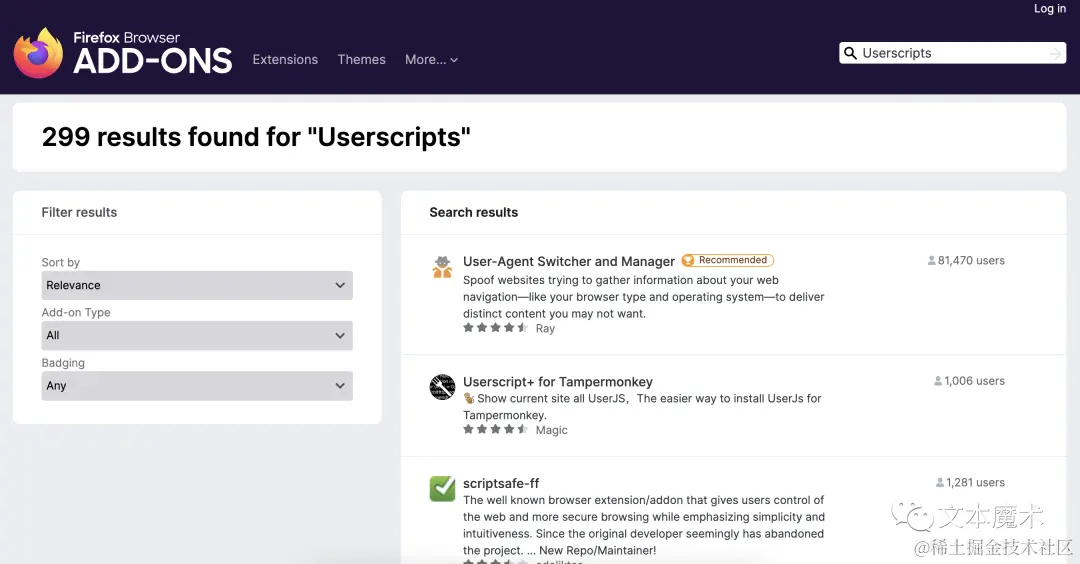Screen dimensions: 1080x564
Task: Click the User-Agent Switcher description text
Action: [643, 297]
